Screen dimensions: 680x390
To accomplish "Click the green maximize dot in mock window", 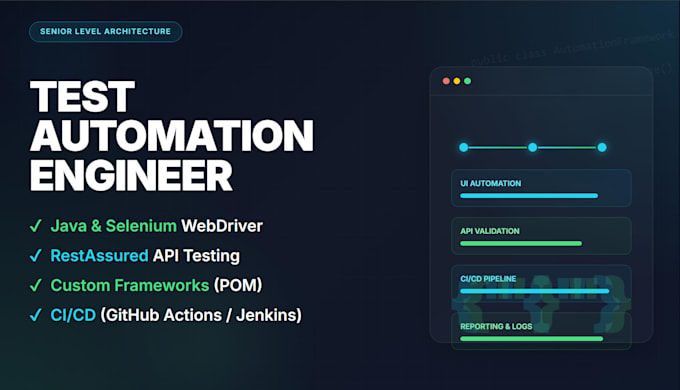I will coord(468,81).
